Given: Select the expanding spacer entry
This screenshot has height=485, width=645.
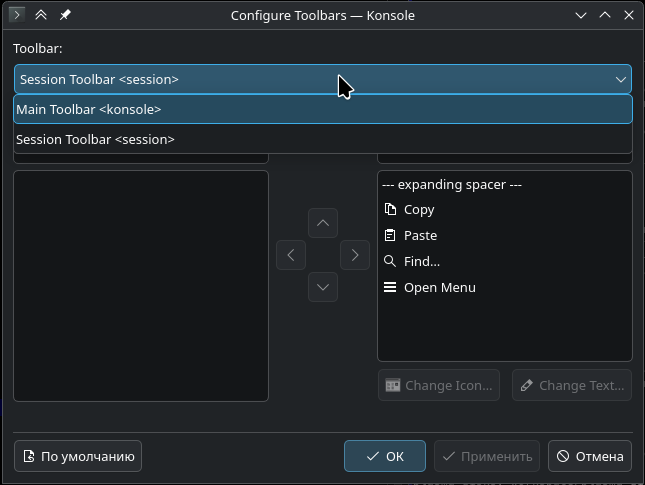Looking at the screenshot, I should [452, 185].
